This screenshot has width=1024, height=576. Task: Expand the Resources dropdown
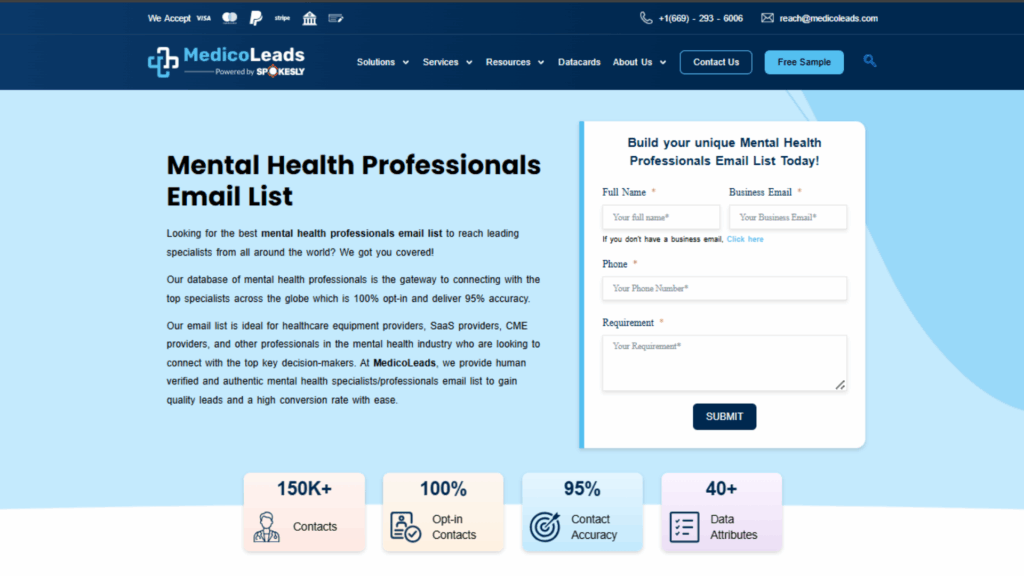click(x=508, y=62)
